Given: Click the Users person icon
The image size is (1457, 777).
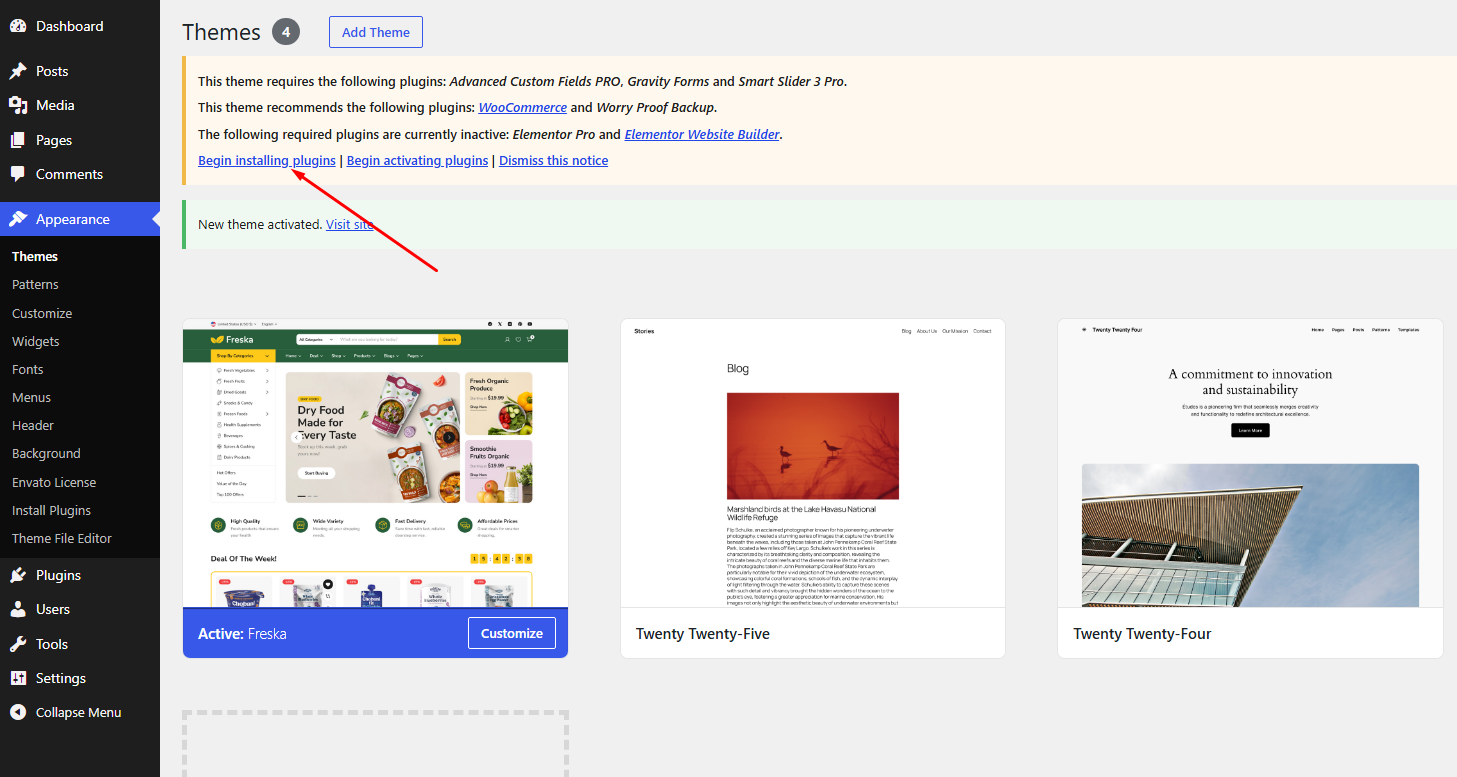Looking at the screenshot, I should (x=18, y=609).
